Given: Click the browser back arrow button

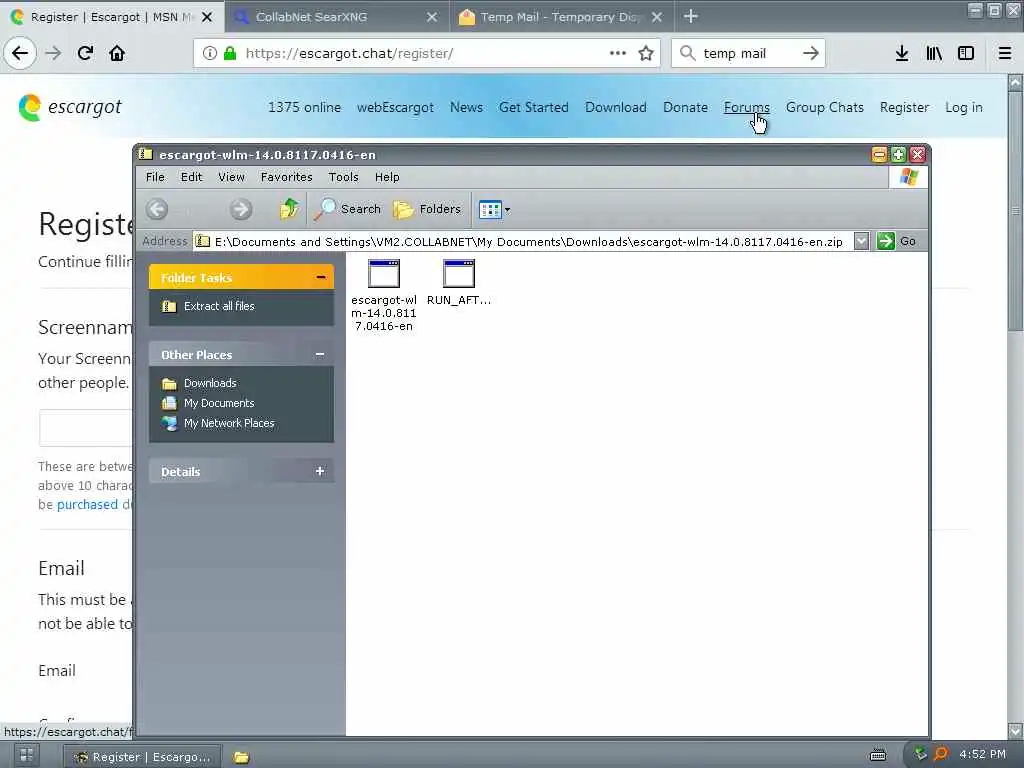Looking at the screenshot, I should [20, 53].
